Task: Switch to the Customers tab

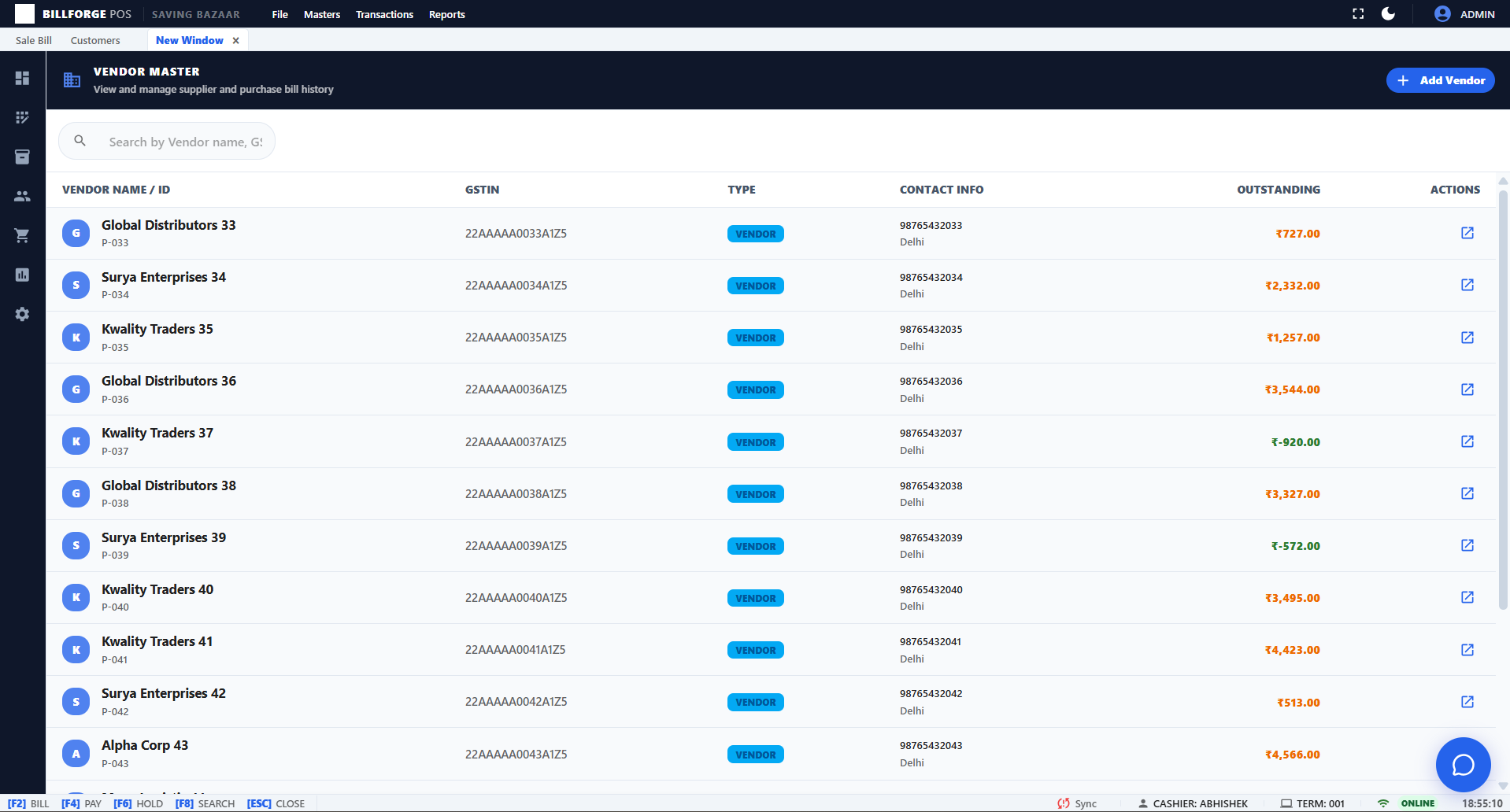Action: 95,40
